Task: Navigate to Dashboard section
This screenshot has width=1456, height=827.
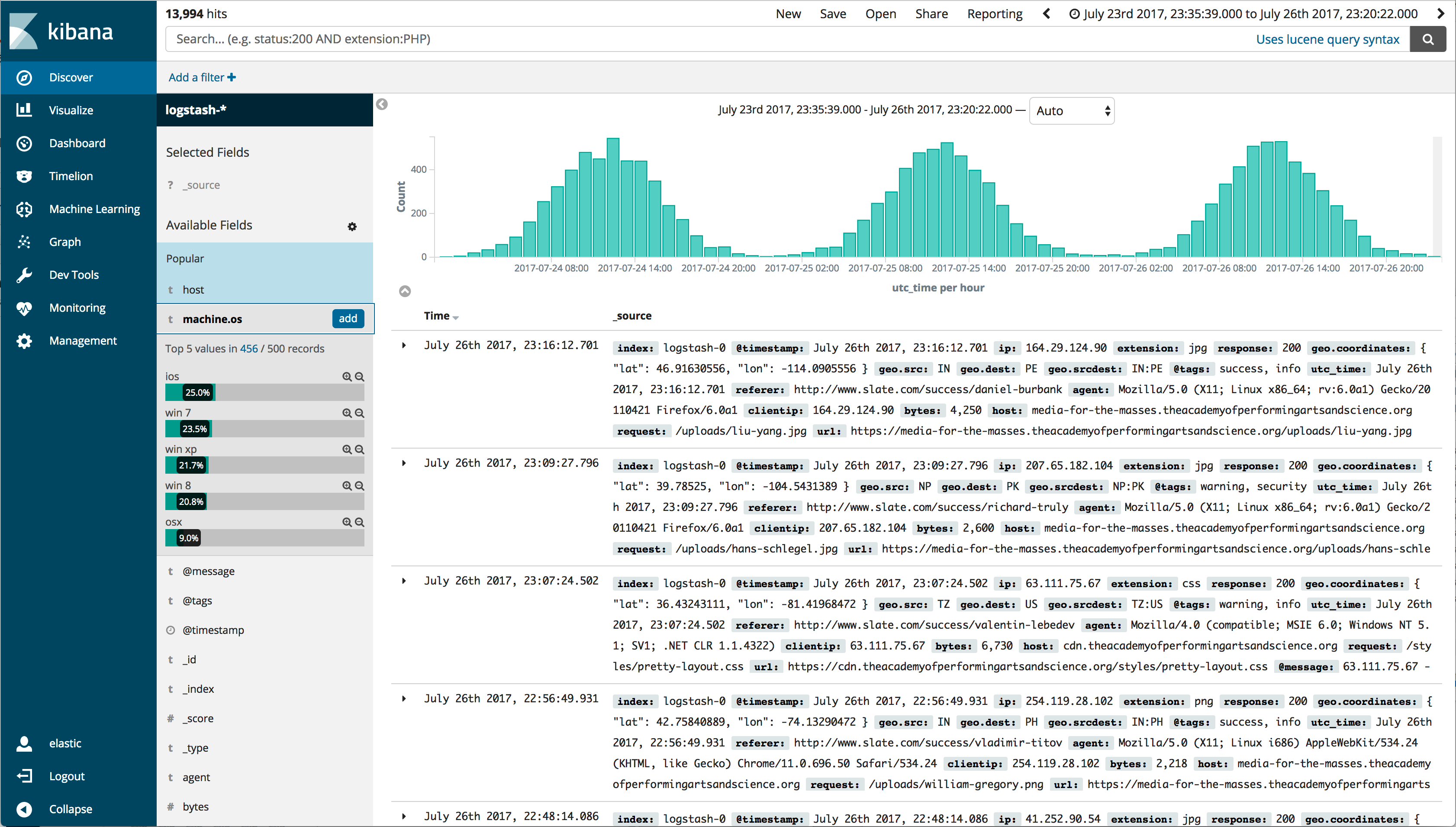Action: pos(77,142)
